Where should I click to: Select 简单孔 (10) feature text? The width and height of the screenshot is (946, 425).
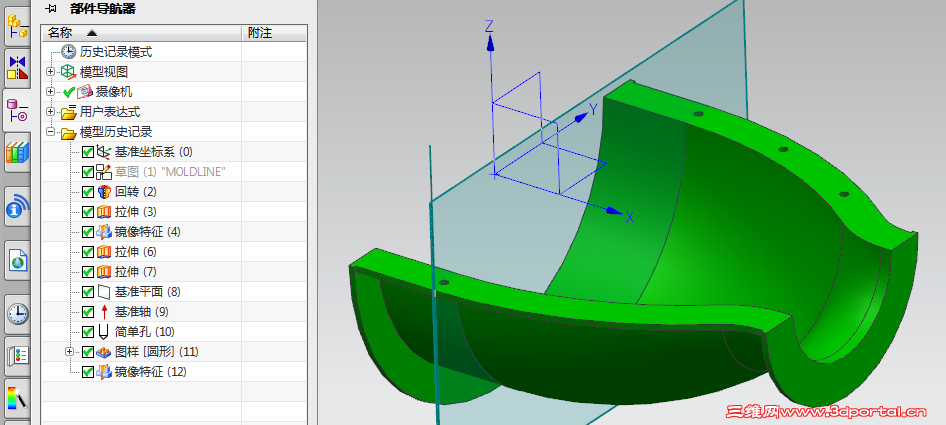pyautogui.click(x=144, y=331)
